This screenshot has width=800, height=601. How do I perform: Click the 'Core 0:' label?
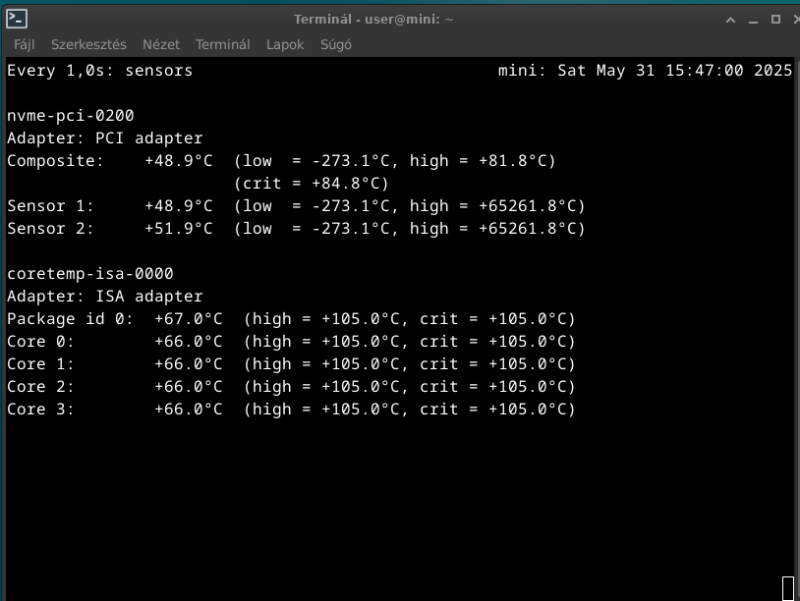(41, 341)
